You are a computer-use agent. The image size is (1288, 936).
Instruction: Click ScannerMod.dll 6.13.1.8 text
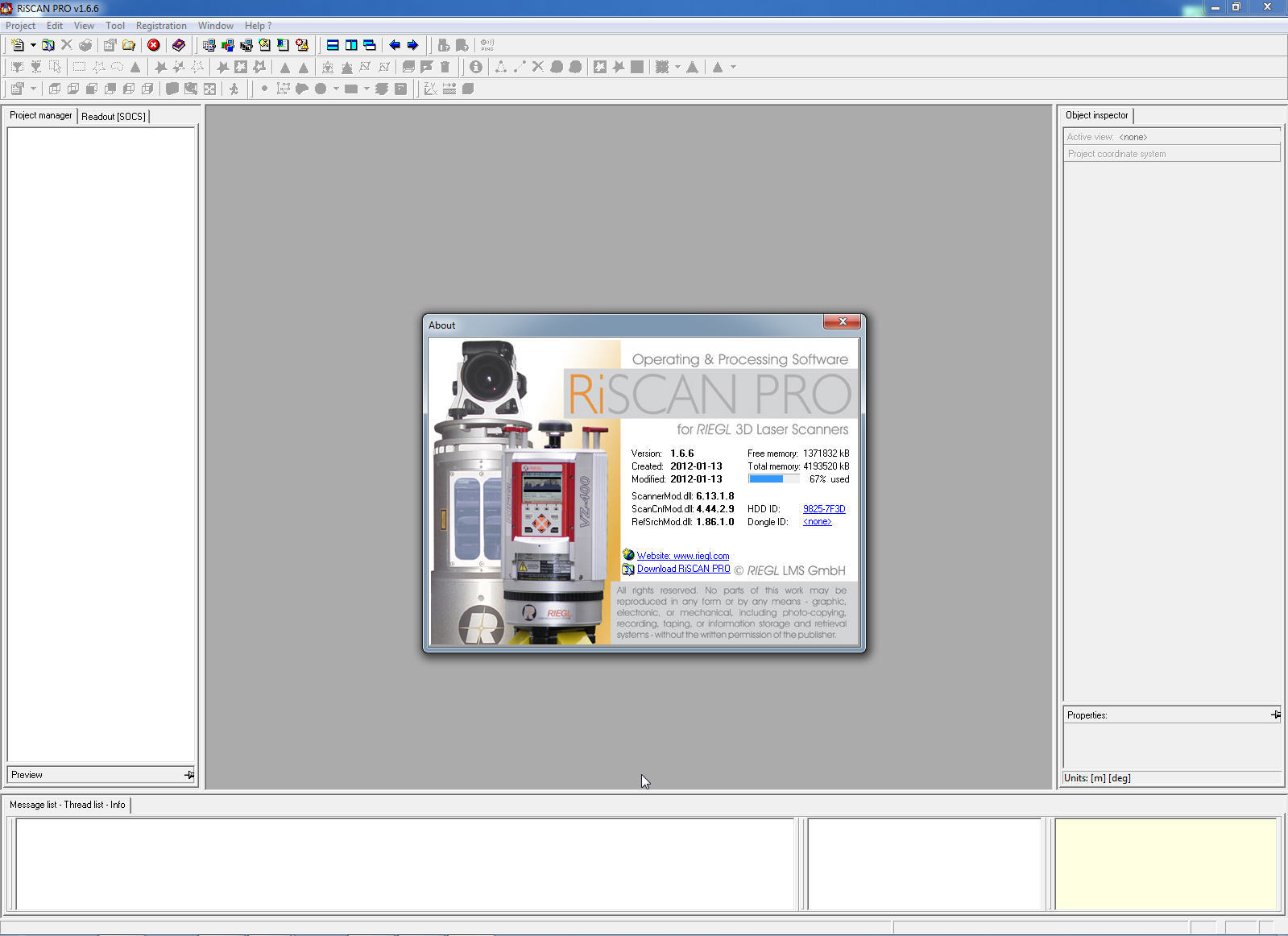tap(682, 496)
